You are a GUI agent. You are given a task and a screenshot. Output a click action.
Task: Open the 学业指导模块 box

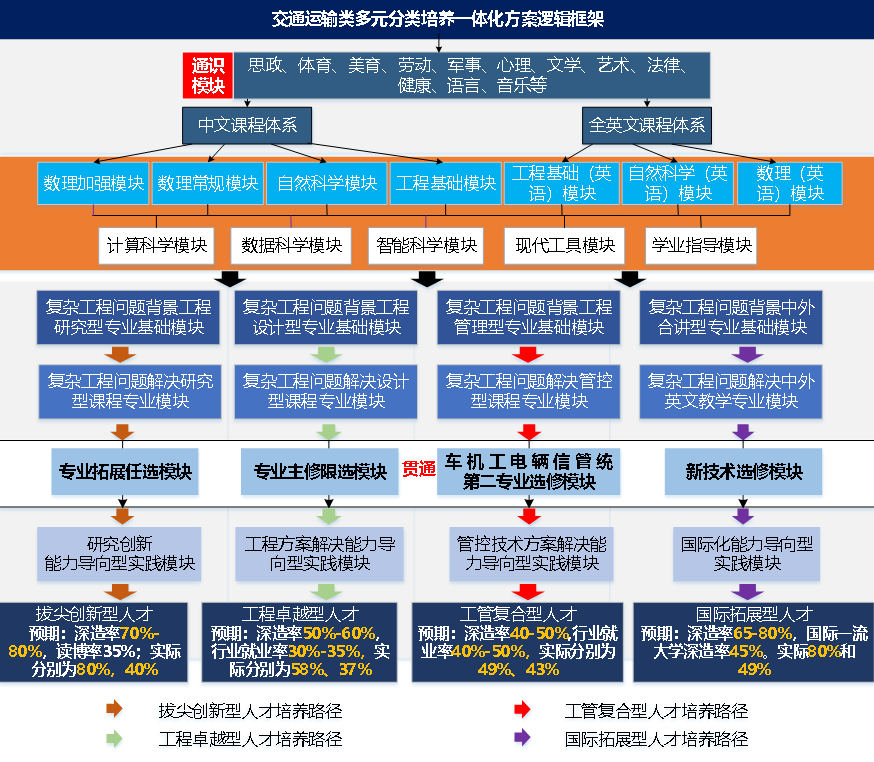[x=700, y=245]
